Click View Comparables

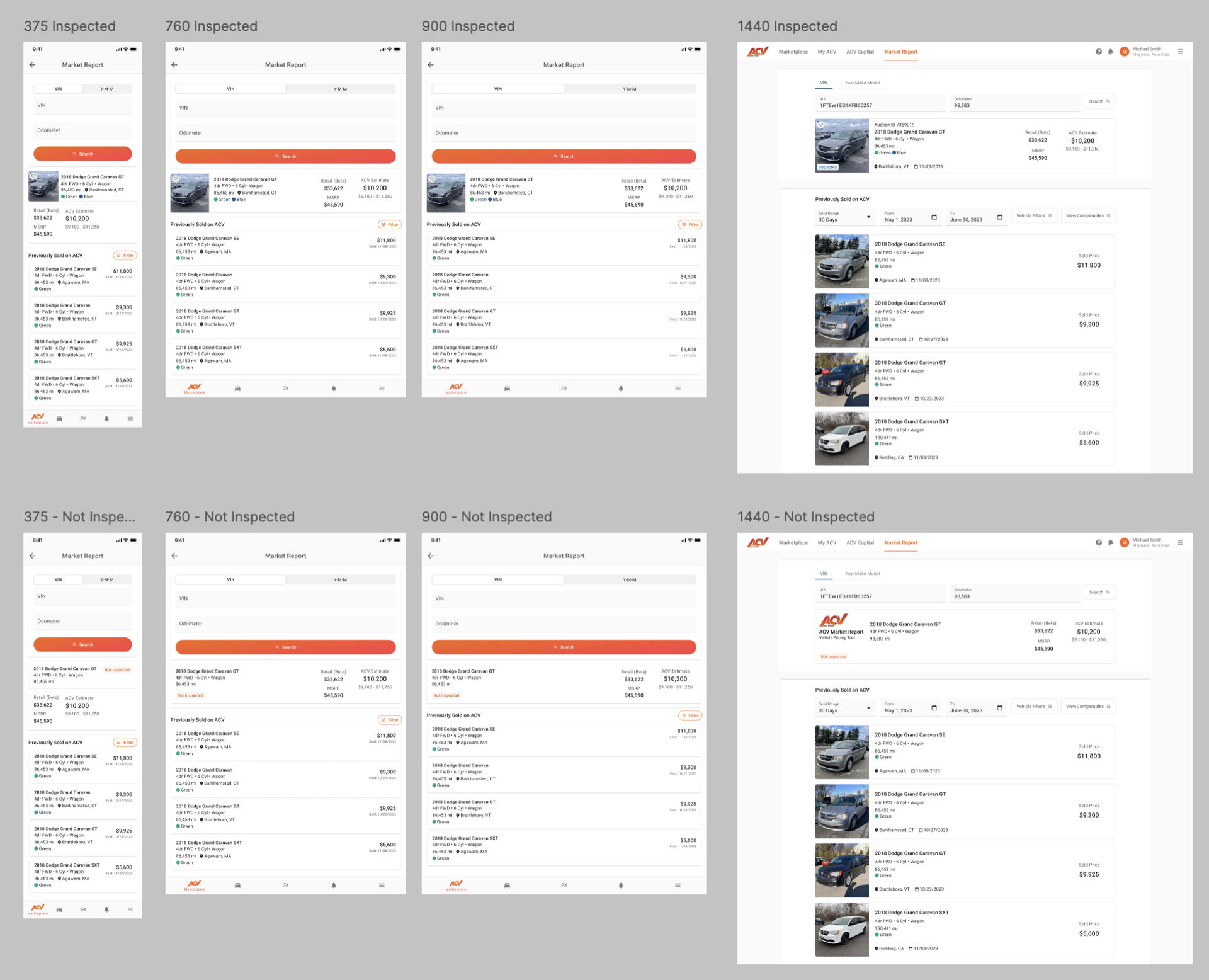(1087, 215)
